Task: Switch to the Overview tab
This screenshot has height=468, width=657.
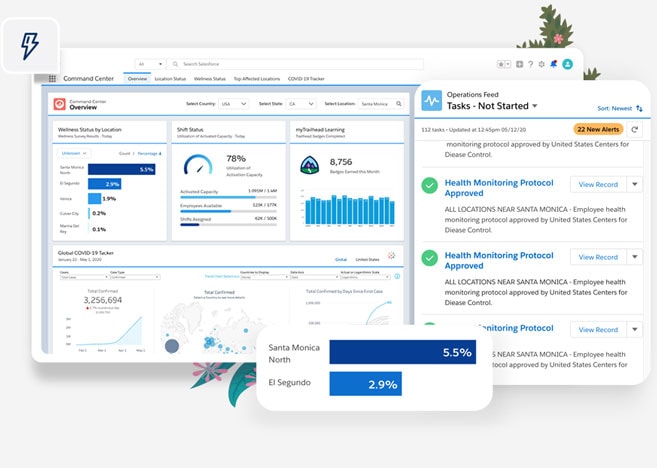Action: 137,78
